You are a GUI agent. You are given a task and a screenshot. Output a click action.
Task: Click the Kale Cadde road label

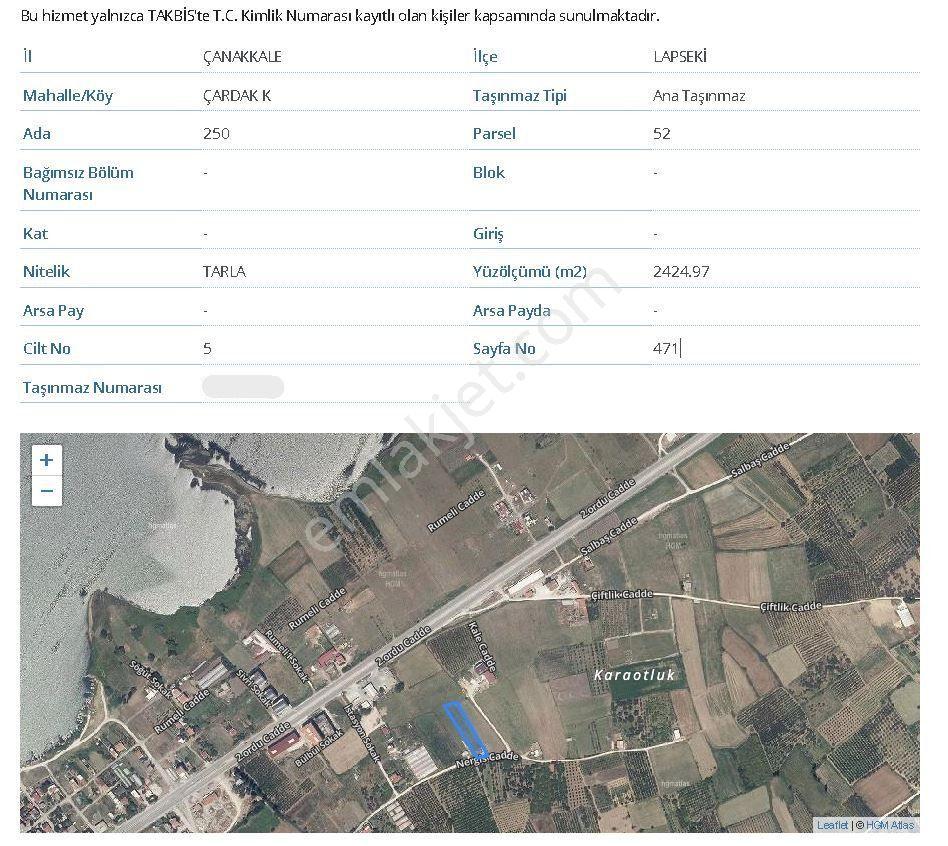(482, 647)
